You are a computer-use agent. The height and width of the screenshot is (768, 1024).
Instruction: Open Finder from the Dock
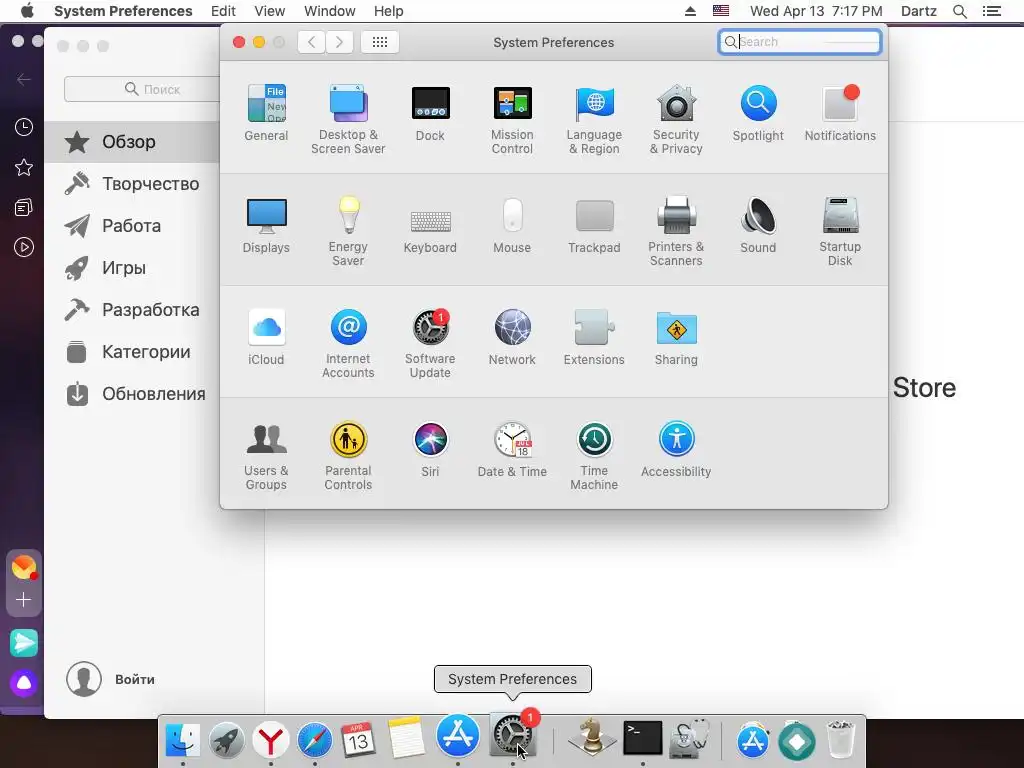pyautogui.click(x=183, y=741)
